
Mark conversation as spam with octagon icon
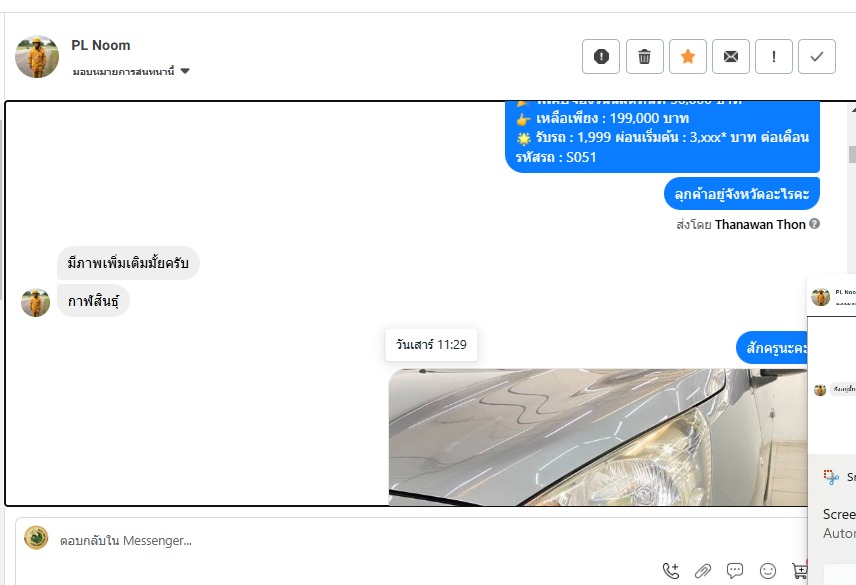[601, 56]
